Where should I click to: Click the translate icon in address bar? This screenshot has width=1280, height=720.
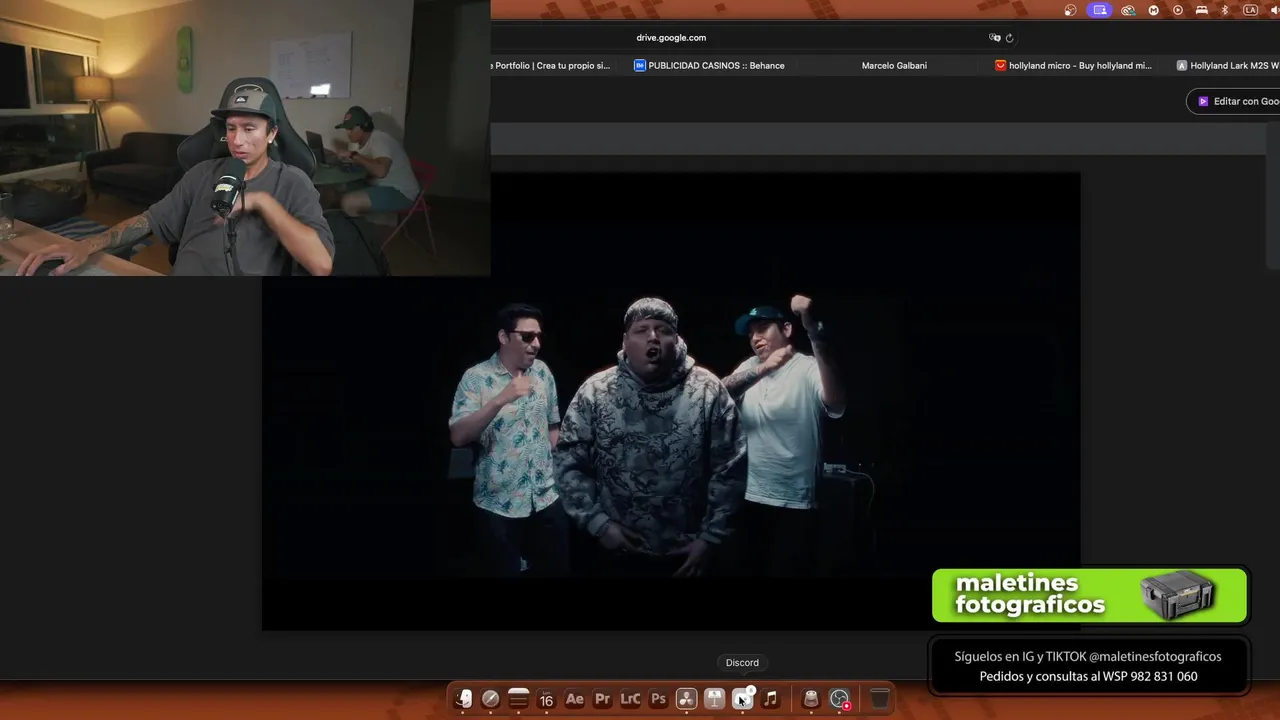pos(995,38)
